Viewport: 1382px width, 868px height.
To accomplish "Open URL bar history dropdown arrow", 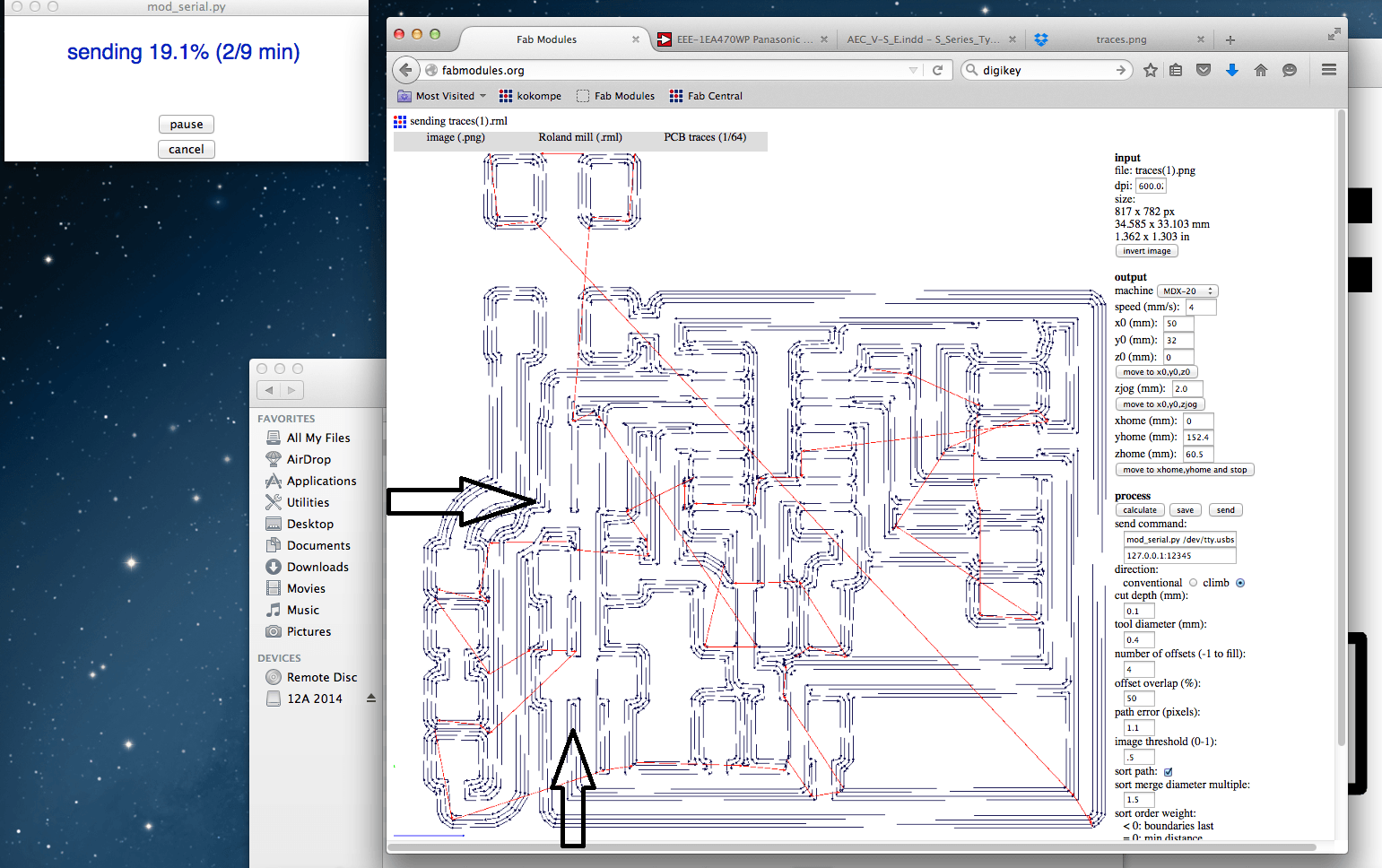I will click(913, 70).
